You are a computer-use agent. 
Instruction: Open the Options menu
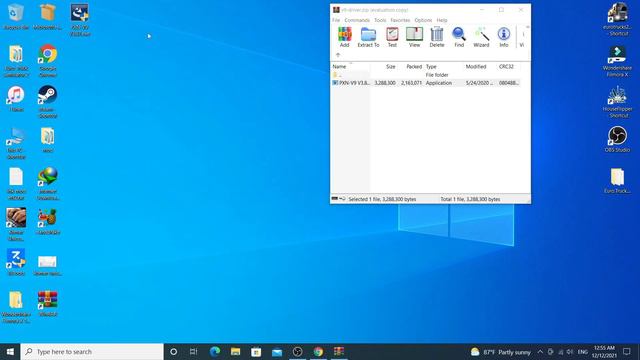coord(423,20)
